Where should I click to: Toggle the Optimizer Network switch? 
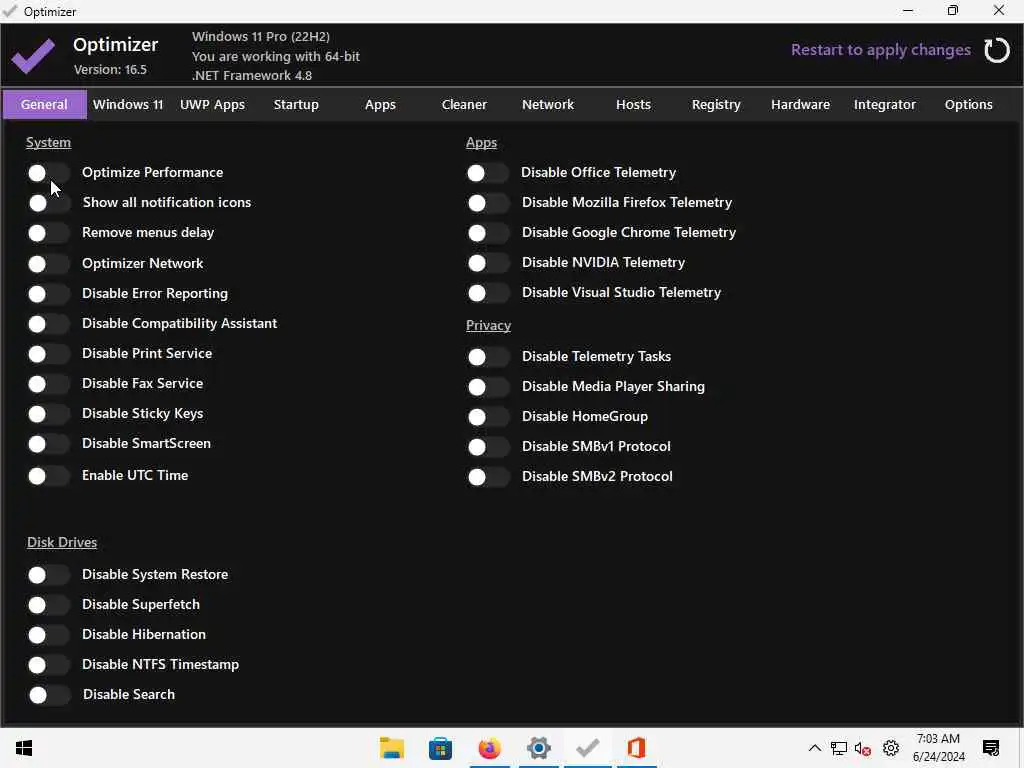point(48,264)
